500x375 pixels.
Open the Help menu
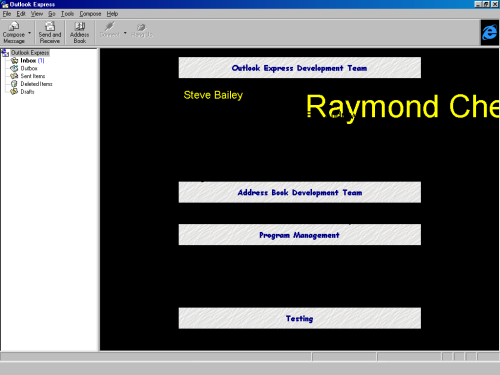[x=112, y=14]
